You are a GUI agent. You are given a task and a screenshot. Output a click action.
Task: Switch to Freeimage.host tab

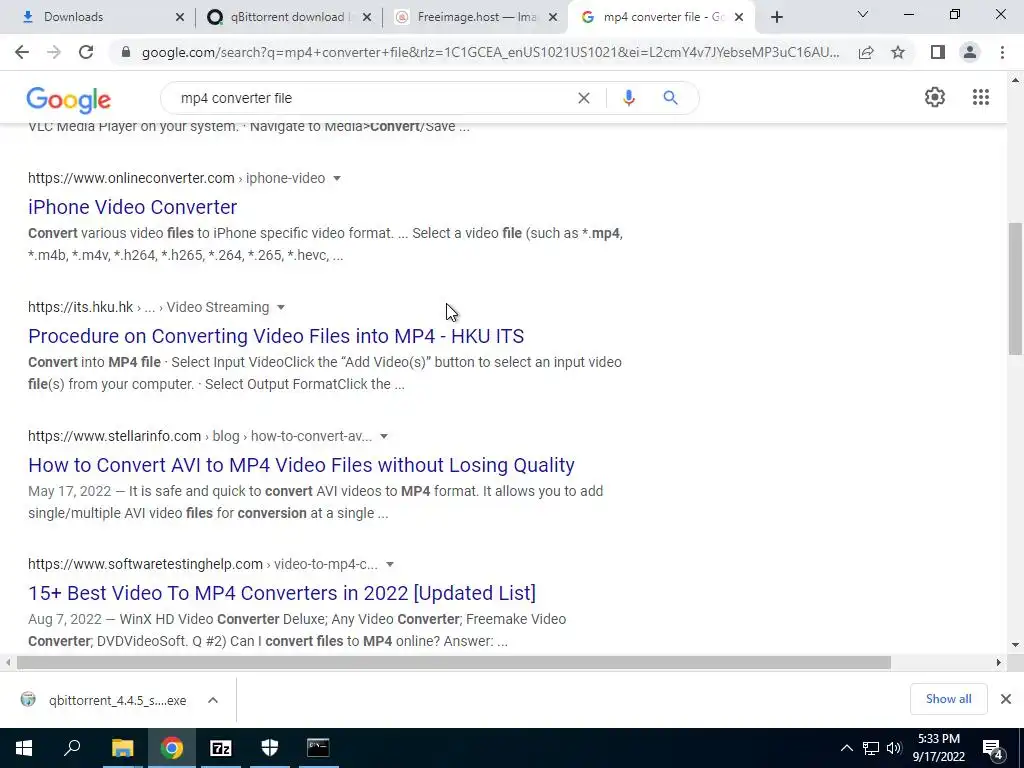tap(475, 17)
